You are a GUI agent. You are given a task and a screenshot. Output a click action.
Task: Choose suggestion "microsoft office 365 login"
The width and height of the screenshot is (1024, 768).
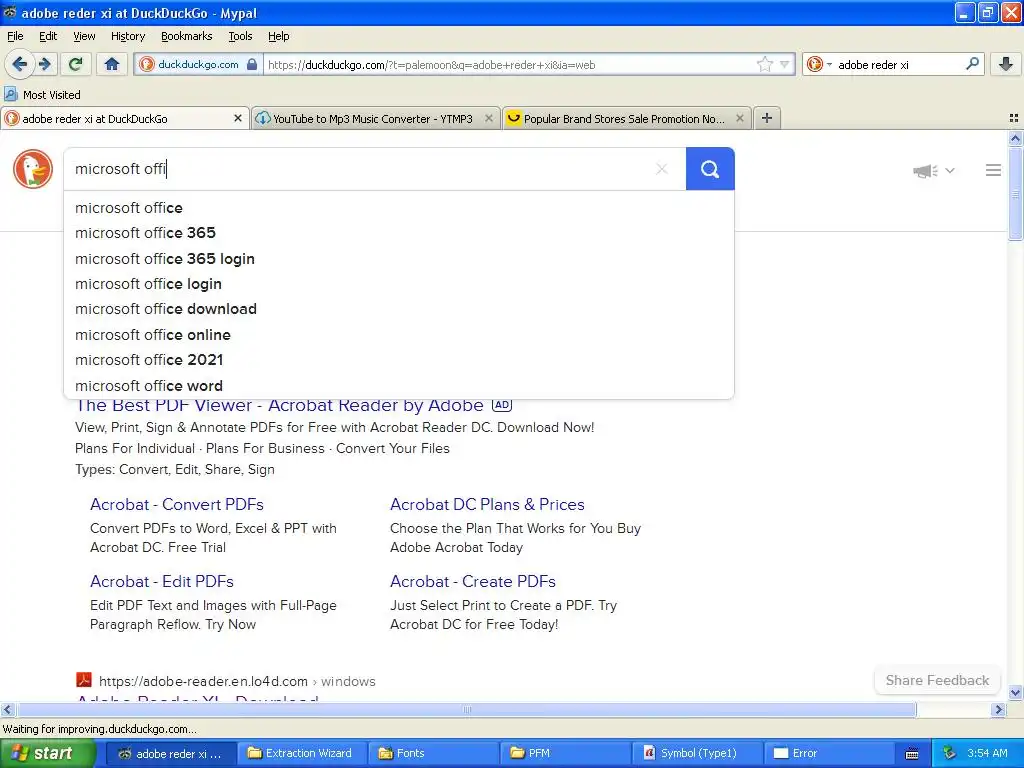tap(398, 259)
